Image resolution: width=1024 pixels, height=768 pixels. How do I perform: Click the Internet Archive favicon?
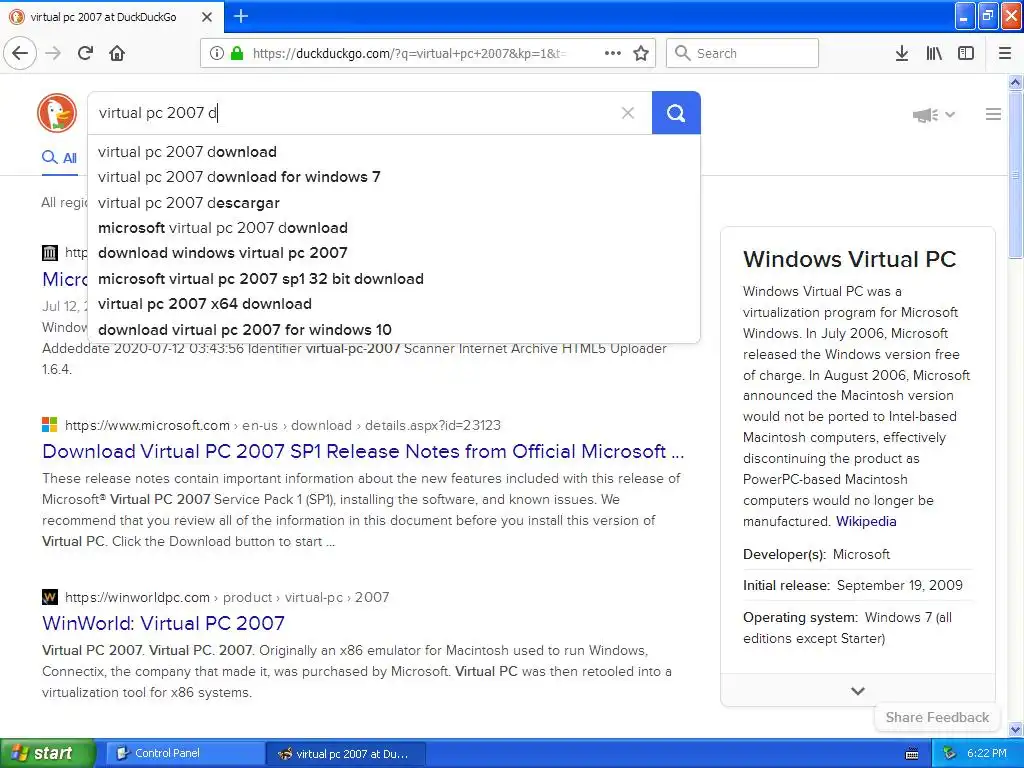click(x=50, y=253)
